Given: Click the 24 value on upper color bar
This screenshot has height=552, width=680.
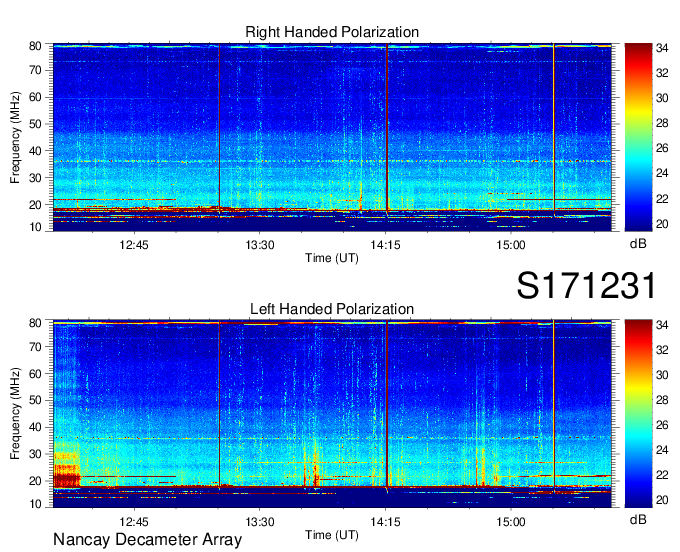Looking at the screenshot, I should 662,173.
